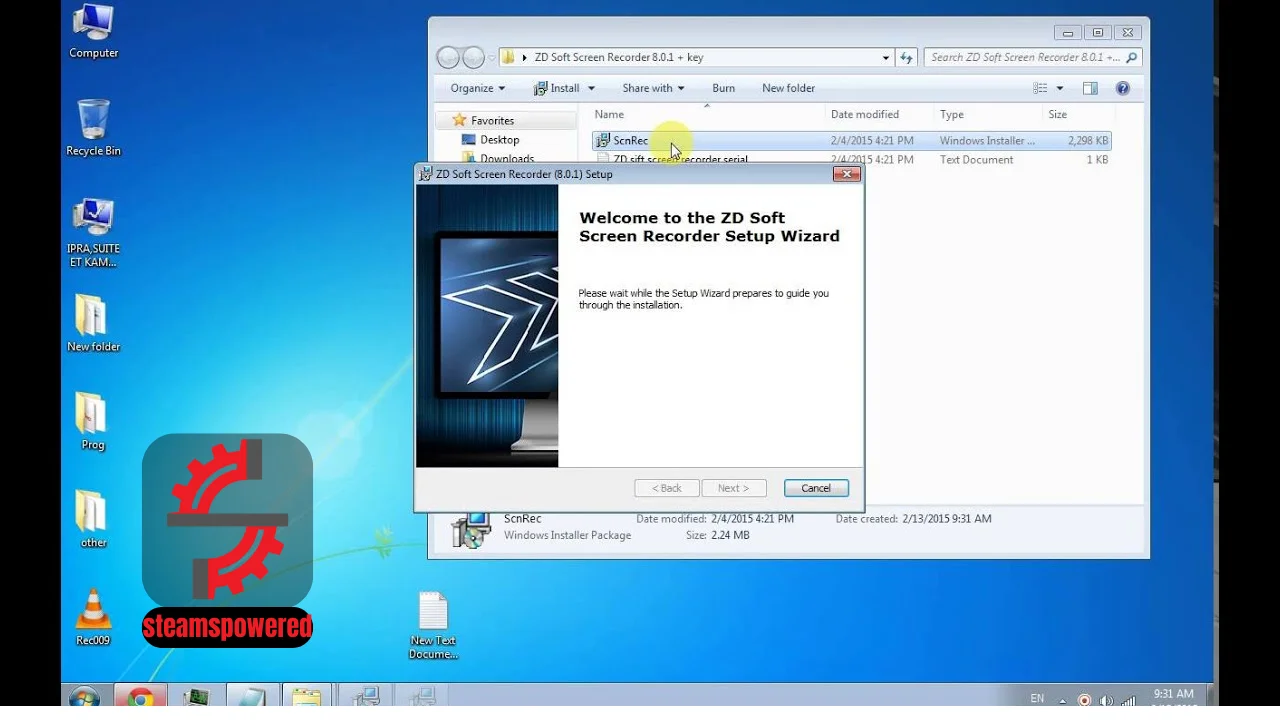Image resolution: width=1280 pixels, height=720 pixels.
Task: Click the address bar path text
Action: point(618,58)
